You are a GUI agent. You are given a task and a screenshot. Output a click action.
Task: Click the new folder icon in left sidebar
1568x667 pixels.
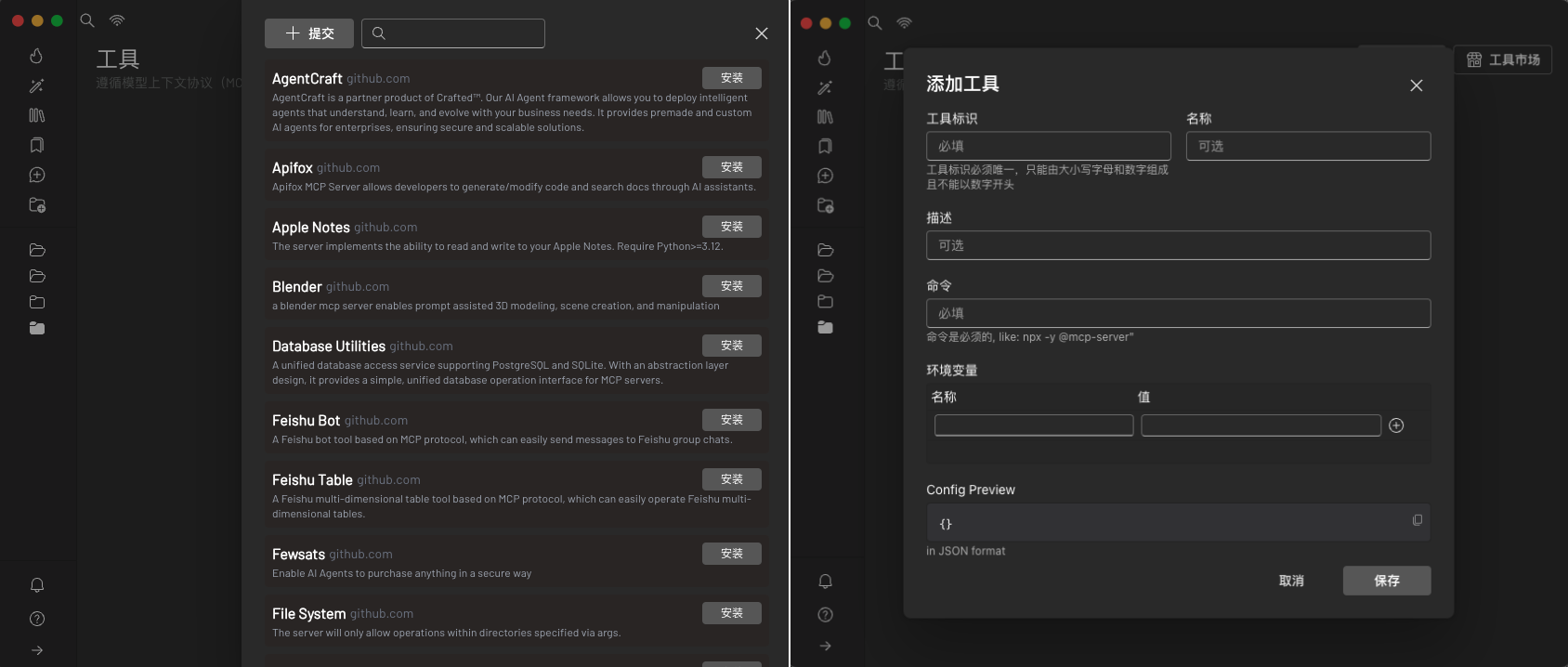(37, 205)
